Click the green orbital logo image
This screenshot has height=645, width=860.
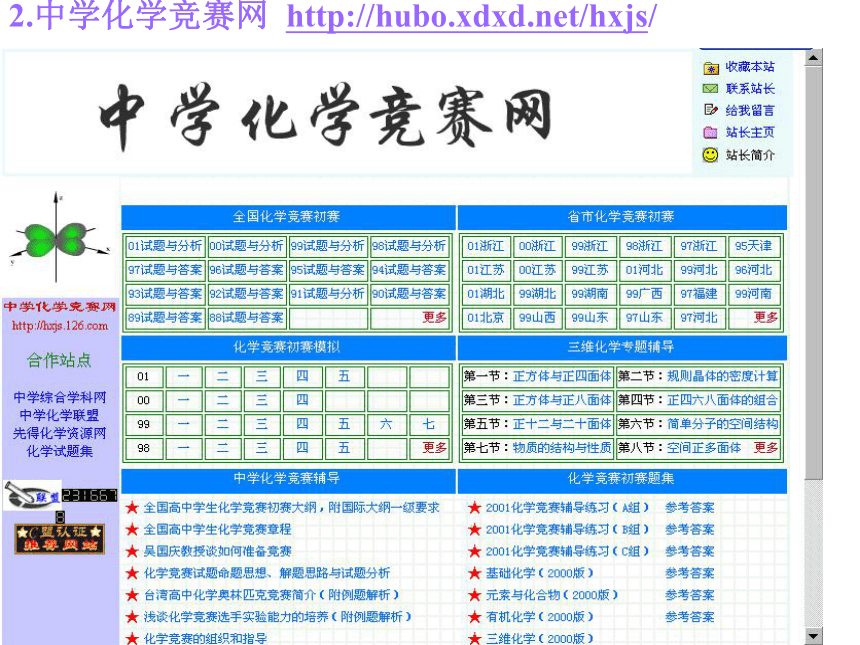pos(58,237)
